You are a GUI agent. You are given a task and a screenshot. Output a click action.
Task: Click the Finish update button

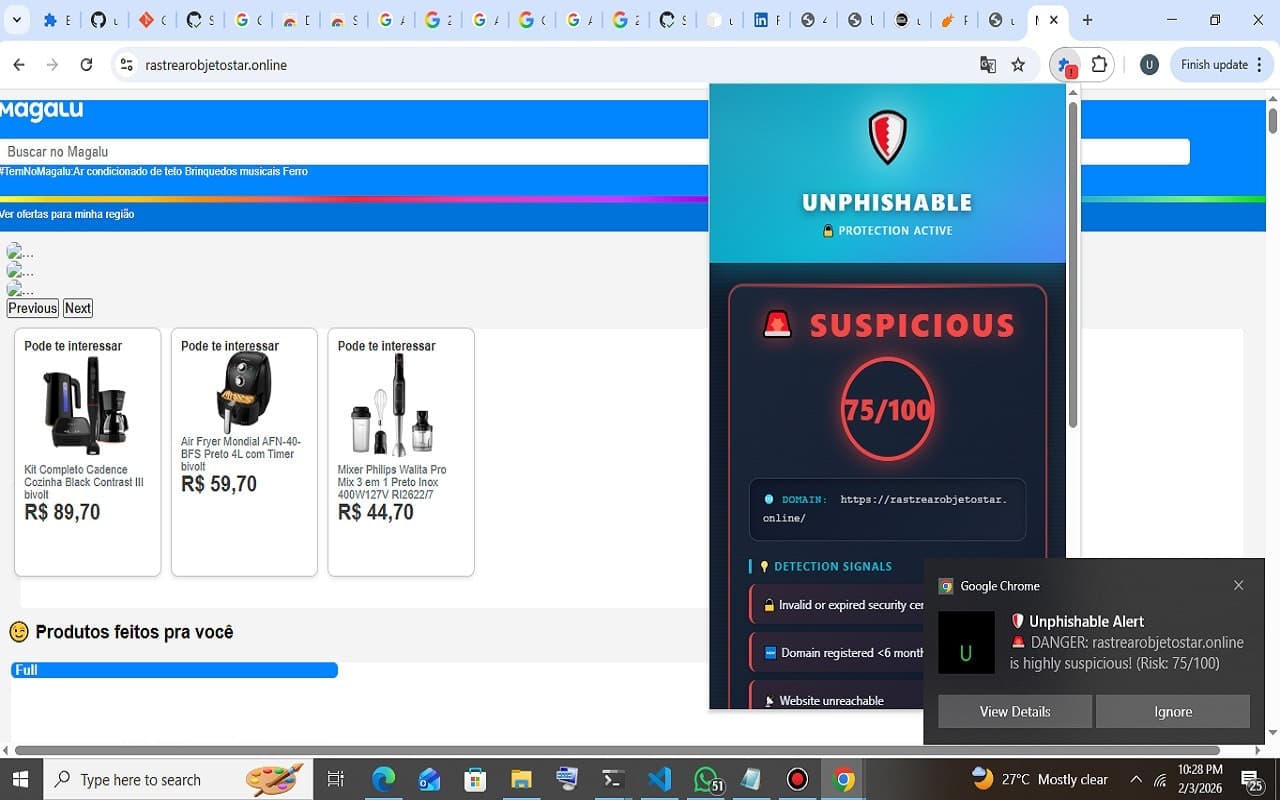[x=1215, y=64]
